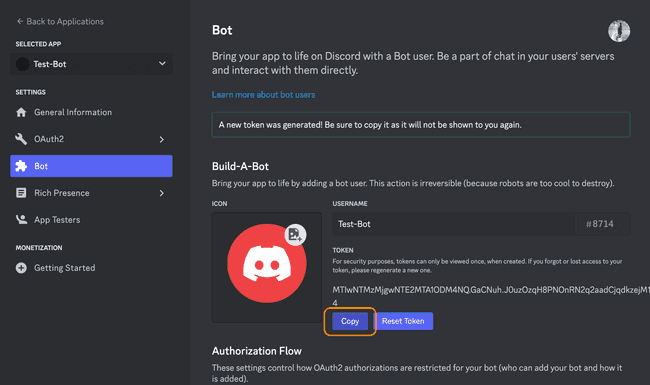Viewport: 650px width, 385px height.
Task: Expand the Rich Presence submenu chevron
Action: coord(162,193)
